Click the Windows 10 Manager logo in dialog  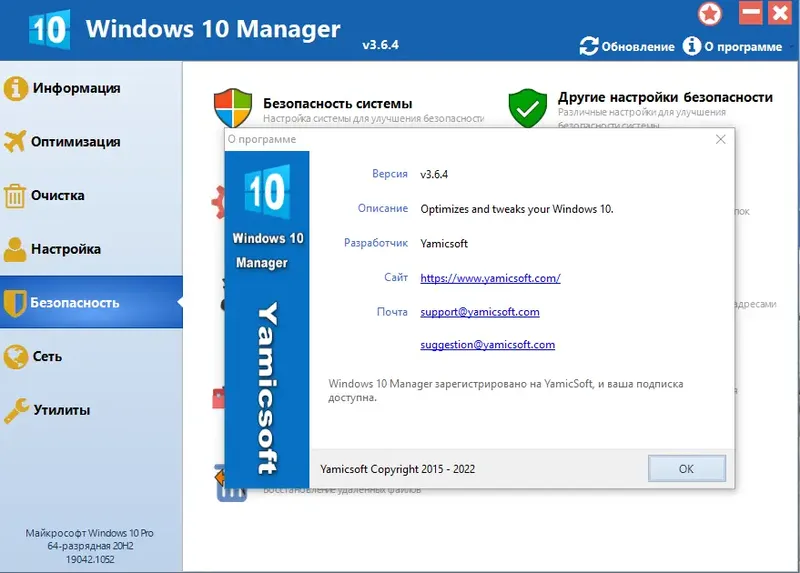(x=267, y=192)
